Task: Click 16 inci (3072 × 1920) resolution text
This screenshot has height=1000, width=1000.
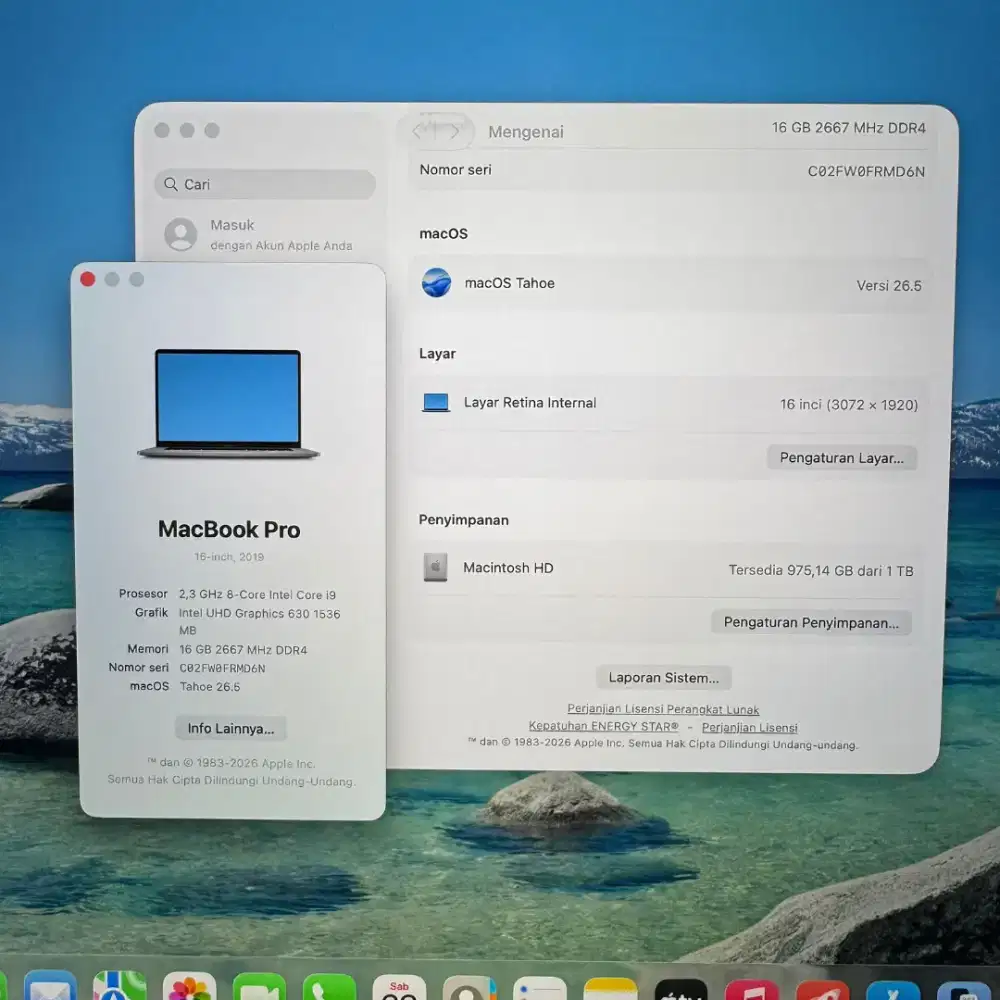Action: pos(849,404)
